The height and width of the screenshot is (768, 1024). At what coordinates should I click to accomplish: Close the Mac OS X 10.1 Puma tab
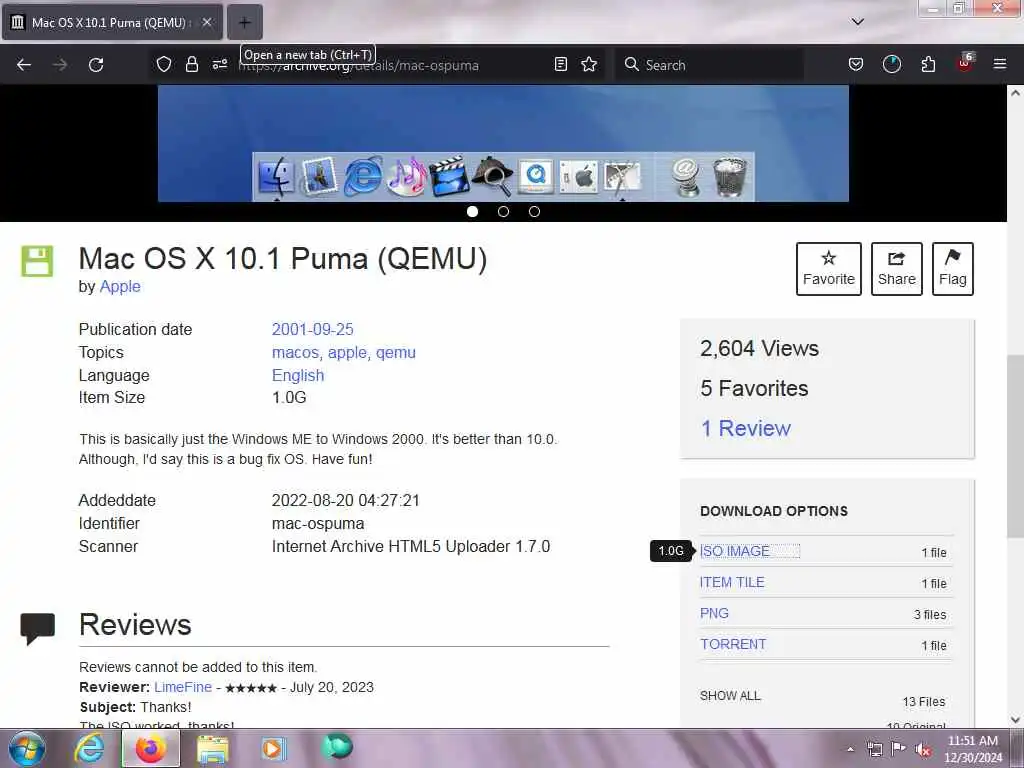[206, 22]
